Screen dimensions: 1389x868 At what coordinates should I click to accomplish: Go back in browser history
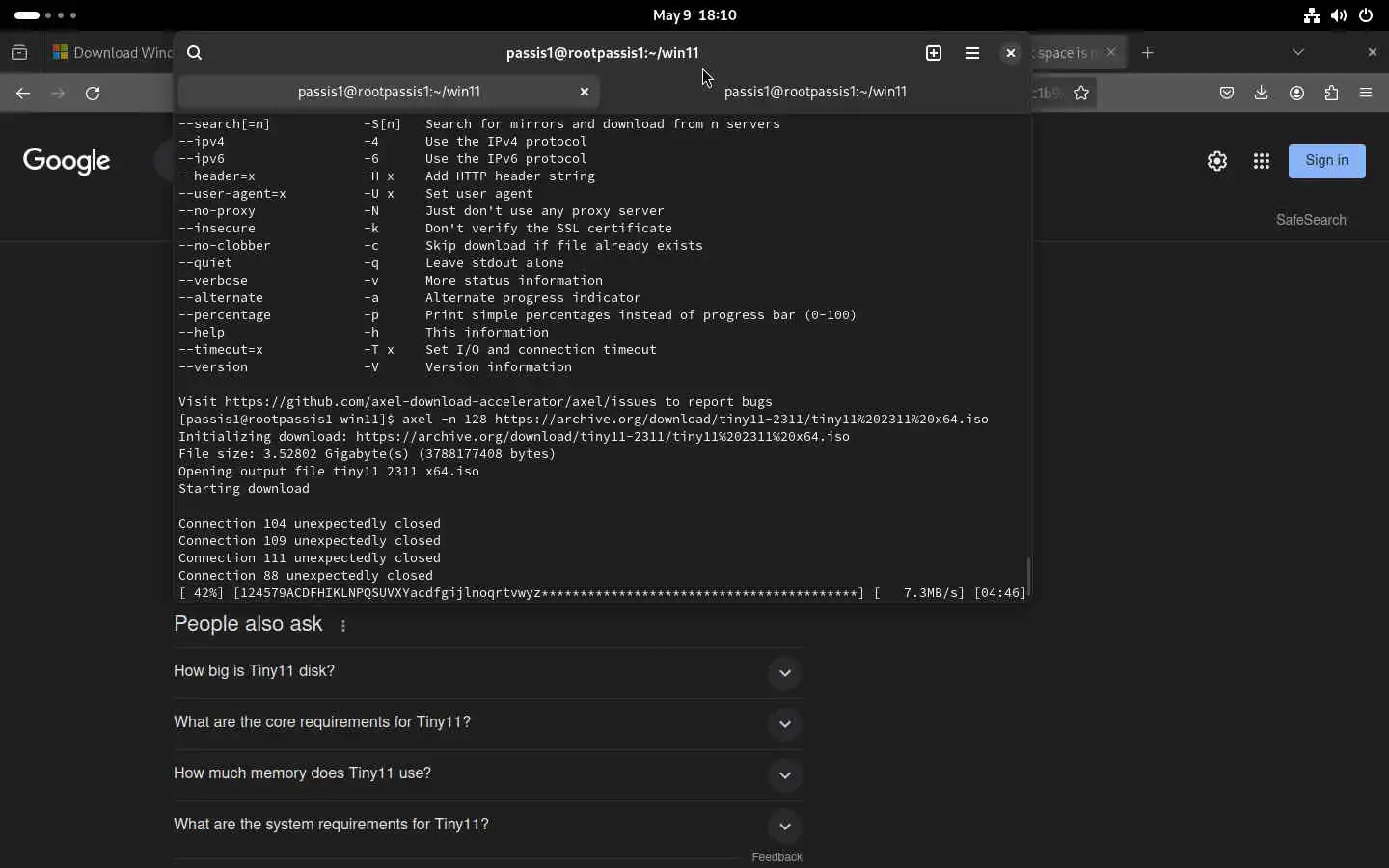23,94
